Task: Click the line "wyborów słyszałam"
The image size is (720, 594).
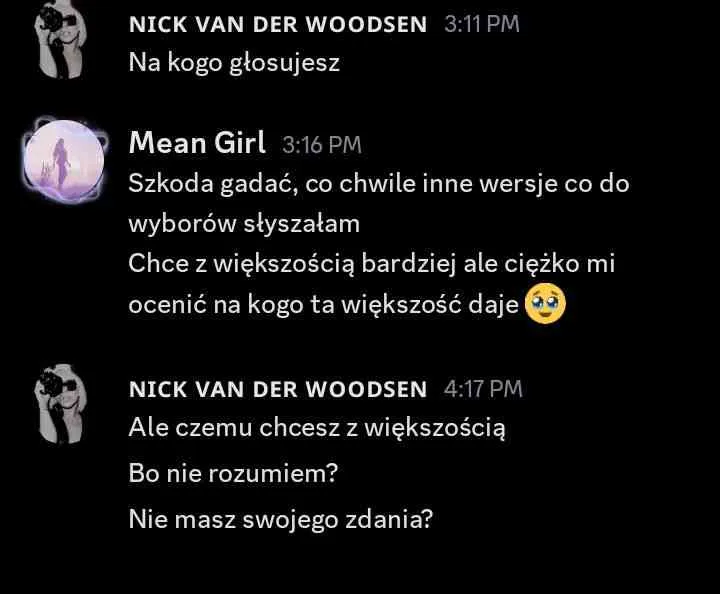Action: tap(244, 224)
